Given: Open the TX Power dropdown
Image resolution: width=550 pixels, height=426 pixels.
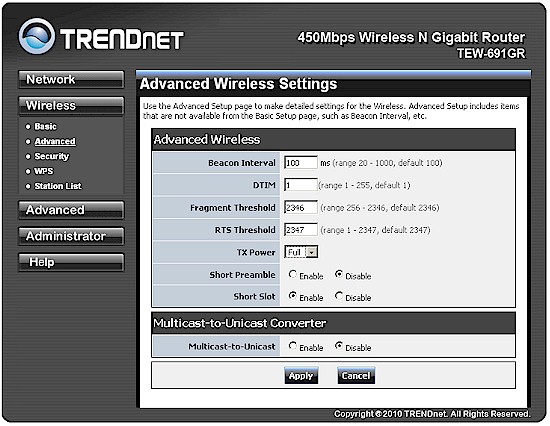Looking at the screenshot, I should coord(301,252).
